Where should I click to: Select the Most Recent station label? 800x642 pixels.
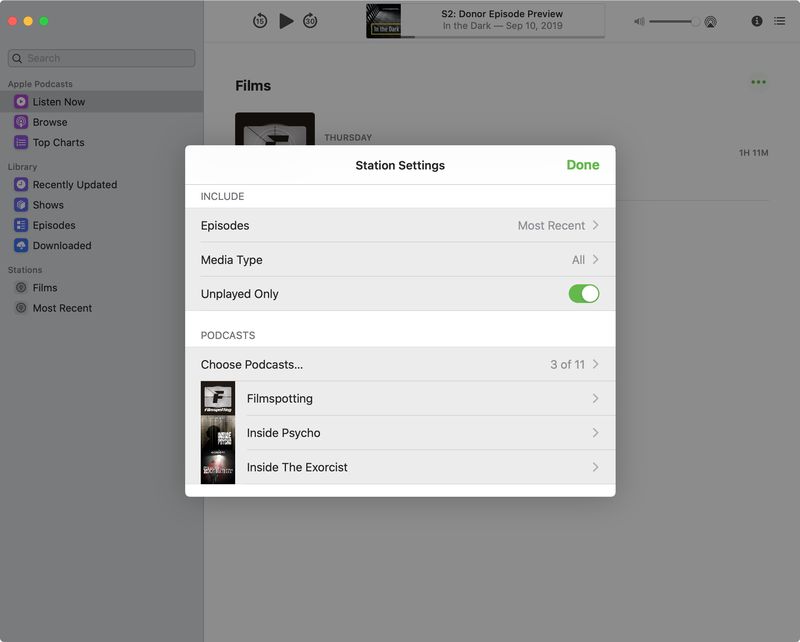click(x=62, y=308)
